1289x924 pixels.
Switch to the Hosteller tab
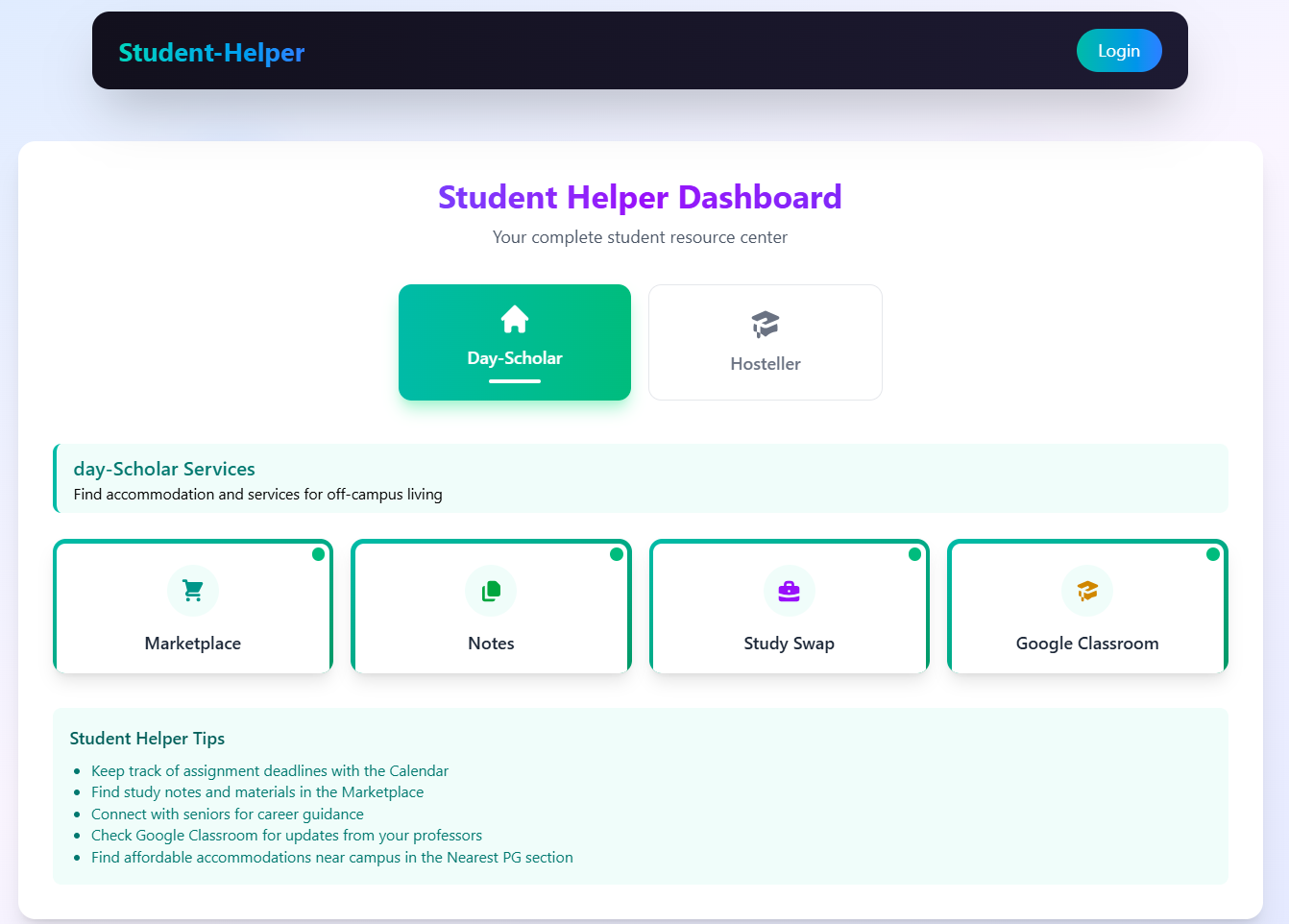(x=766, y=342)
